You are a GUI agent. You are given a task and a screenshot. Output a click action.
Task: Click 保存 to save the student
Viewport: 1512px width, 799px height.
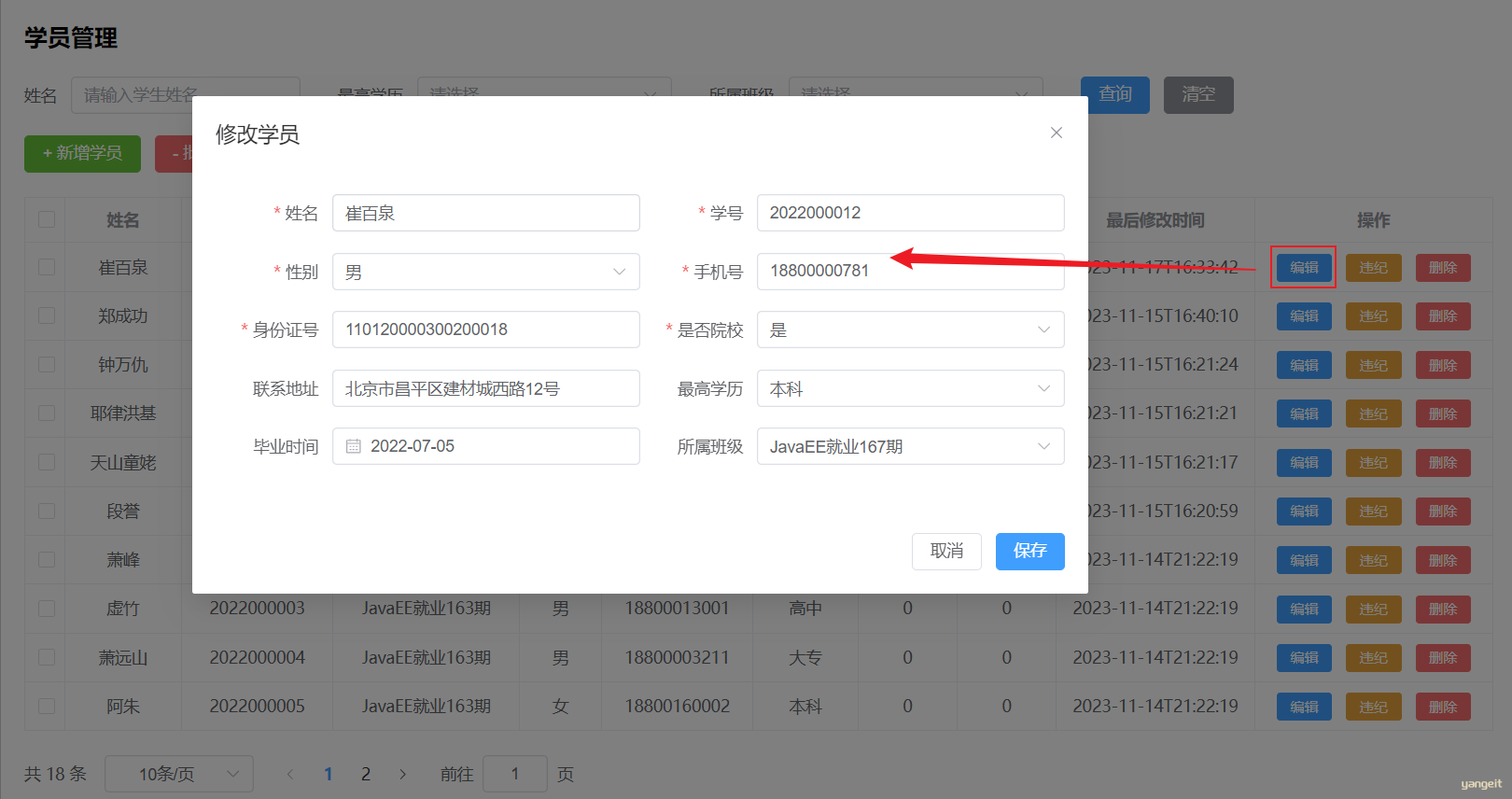click(x=1030, y=551)
